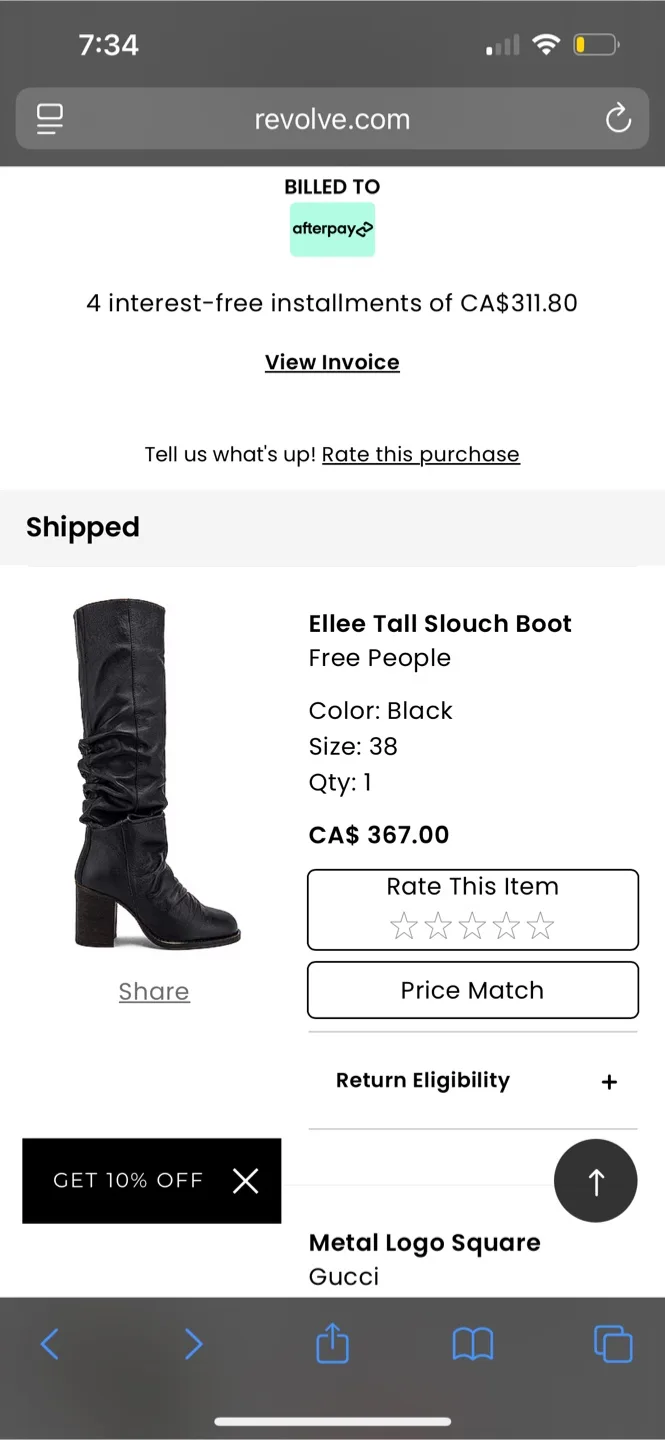This screenshot has height=1440, width=665.
Task: Click the plus icon beside Return Eligibility
Action: coord(609,1082)
